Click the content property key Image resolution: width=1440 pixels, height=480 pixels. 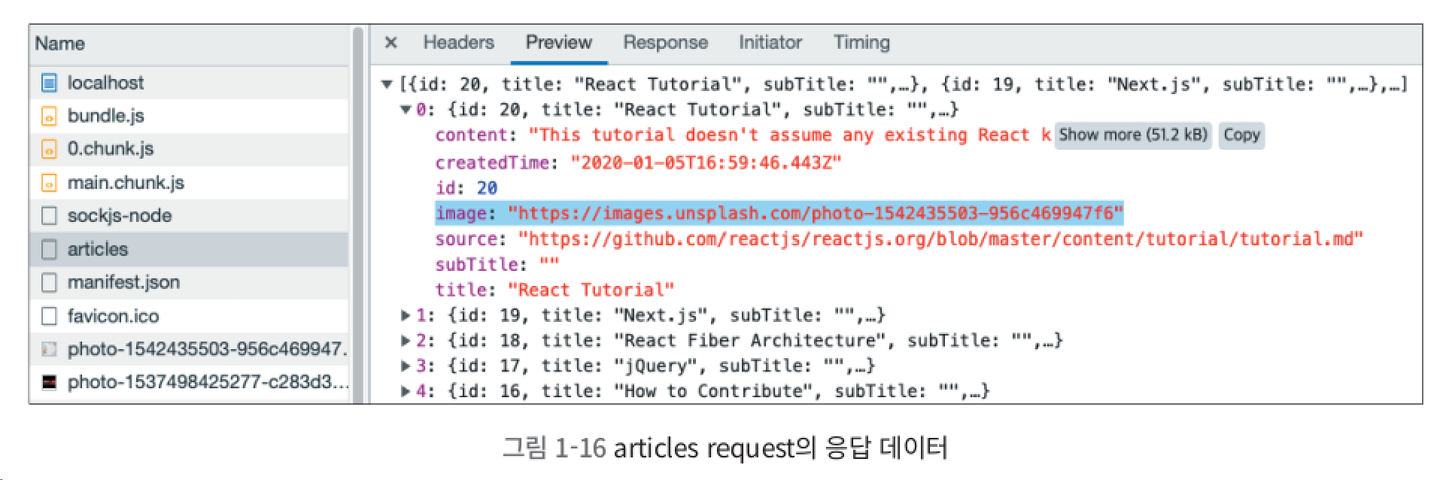tap(474, 135)
